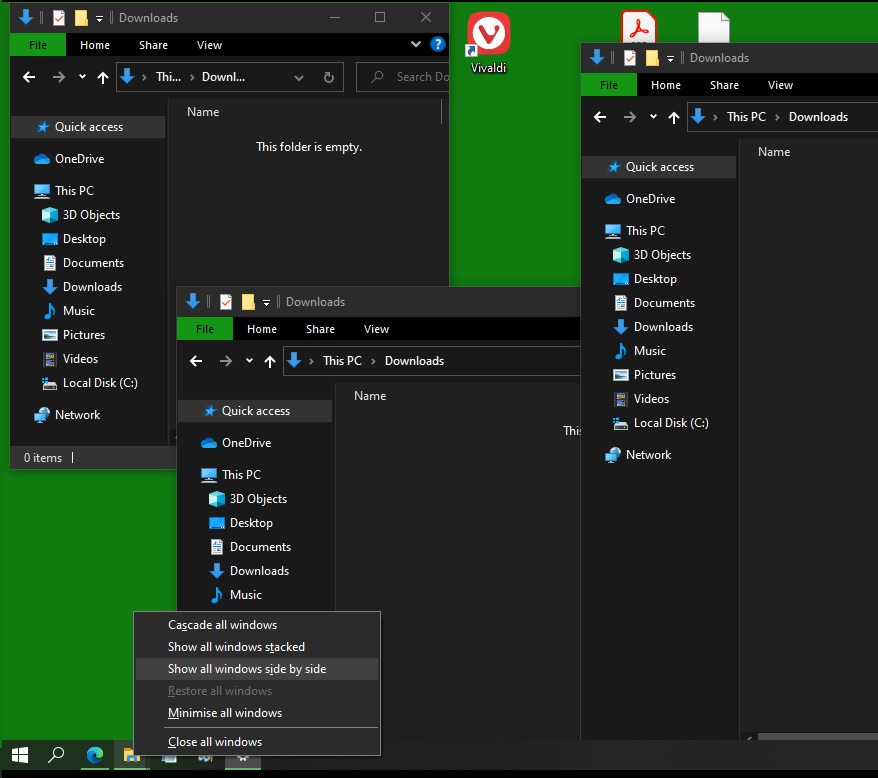The image size is (878, 778).
Task: Expand the ribbon chevron beside the Help icon
Action: pyautogui.click(x=415, y=44)
